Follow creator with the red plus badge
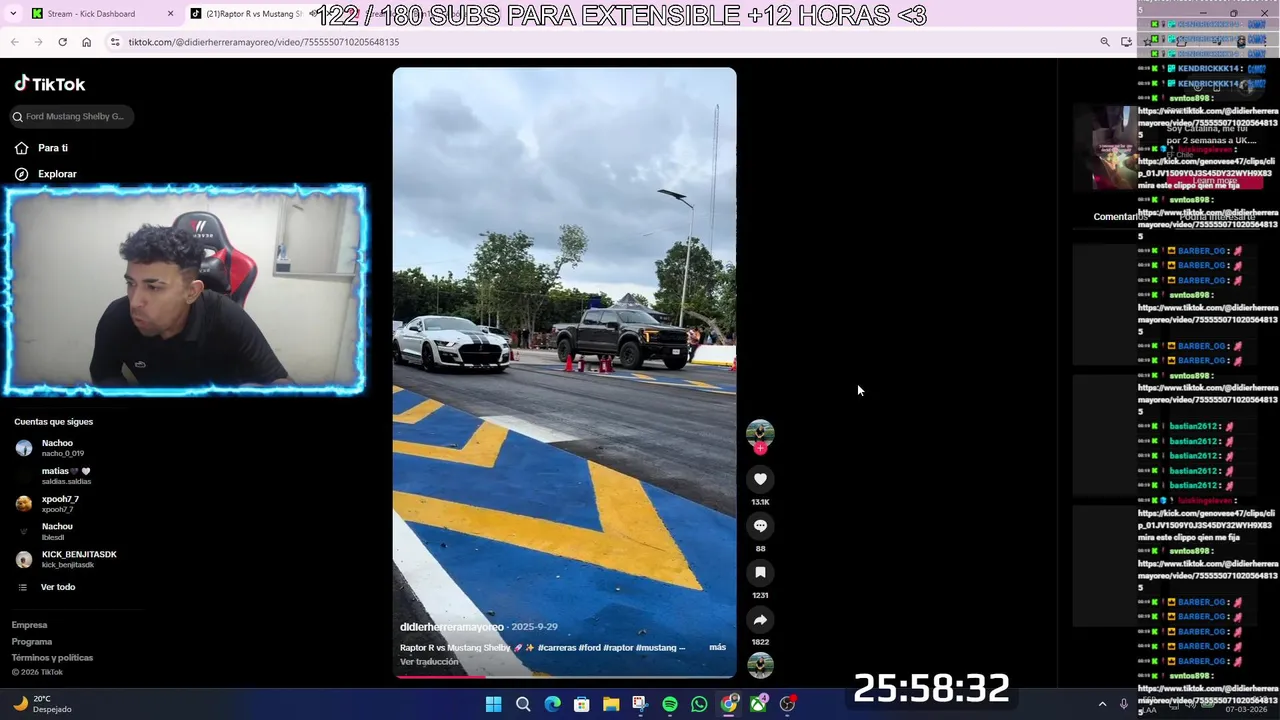Viewport: 1280px width, 720px height. (x=760, y=448)
